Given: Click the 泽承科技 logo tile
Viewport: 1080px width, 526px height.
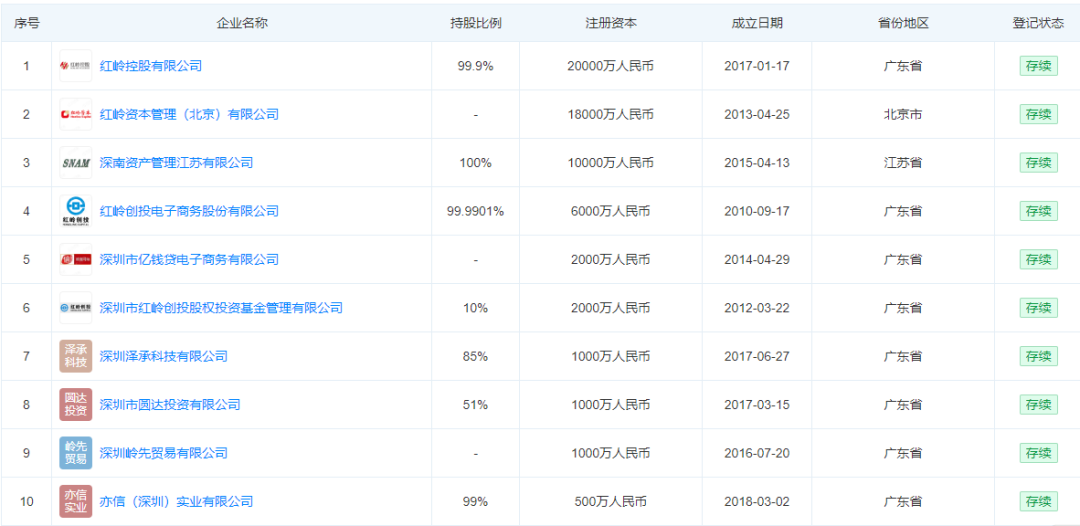Looking at the screenshot, I should pos(76,357).
